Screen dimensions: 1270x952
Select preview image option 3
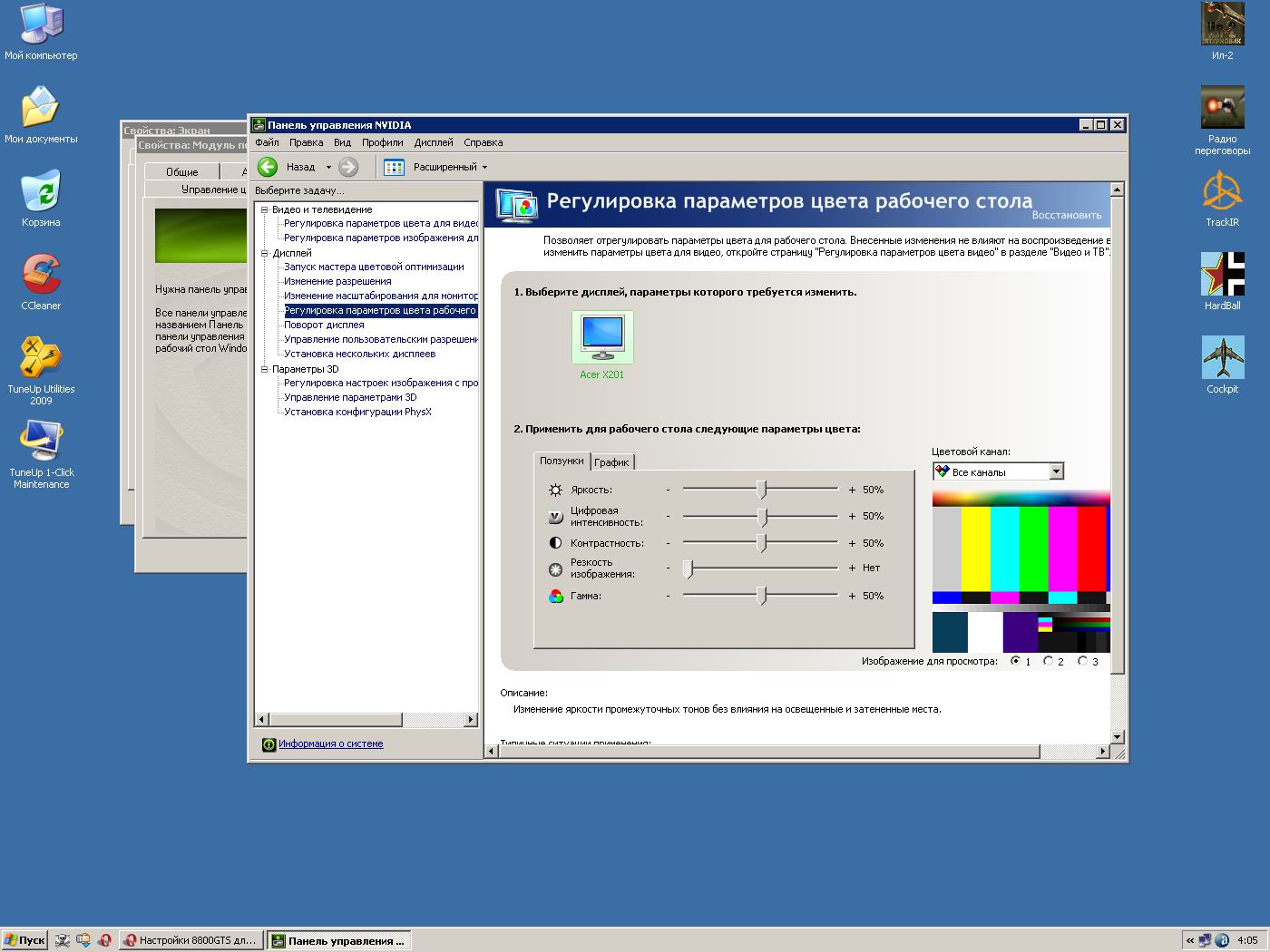[1082, 661]
